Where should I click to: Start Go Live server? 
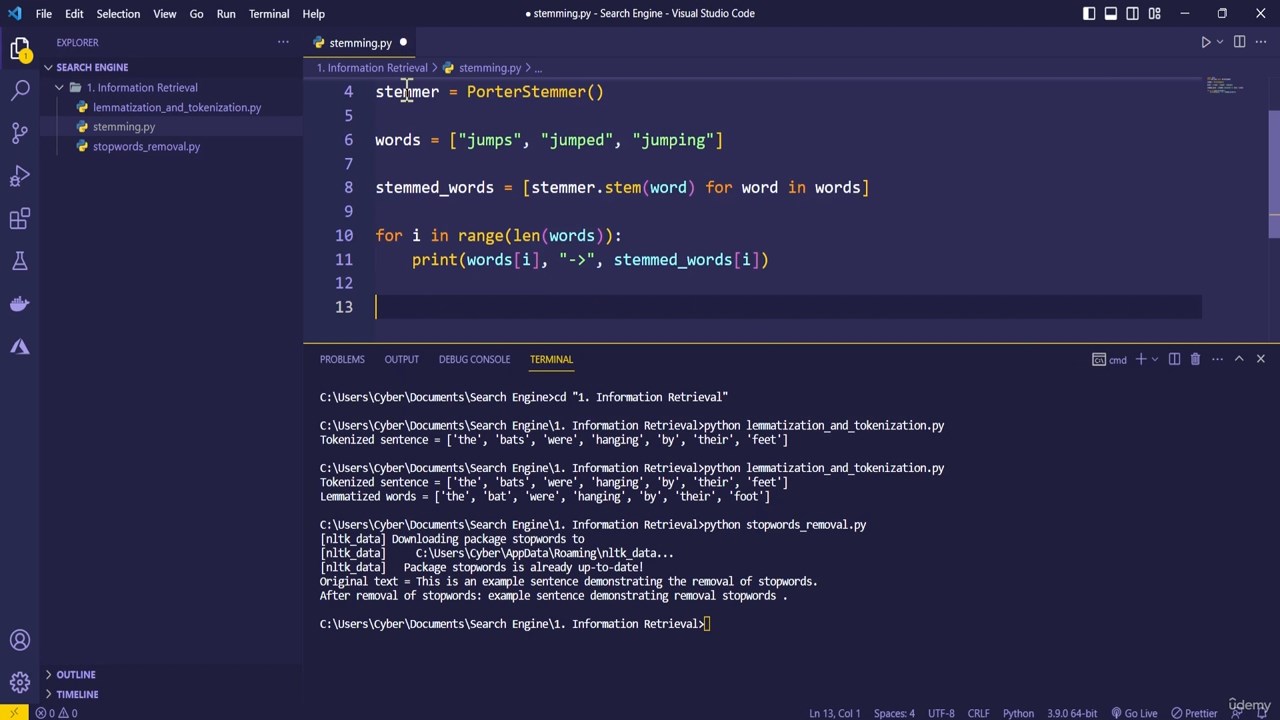click(1133, 713)
